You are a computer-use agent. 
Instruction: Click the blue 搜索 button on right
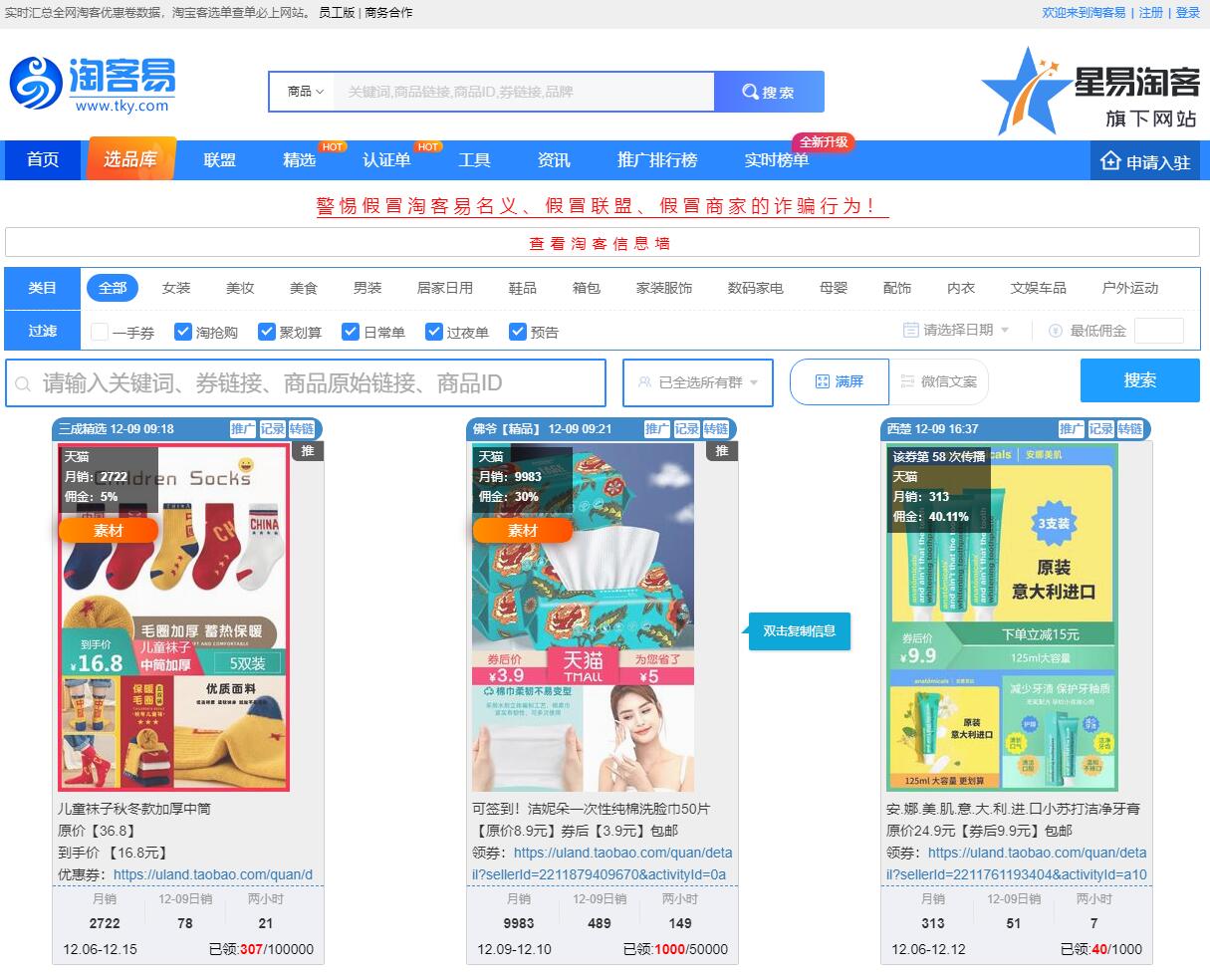pyautogui.click(x=1140, y=380)
